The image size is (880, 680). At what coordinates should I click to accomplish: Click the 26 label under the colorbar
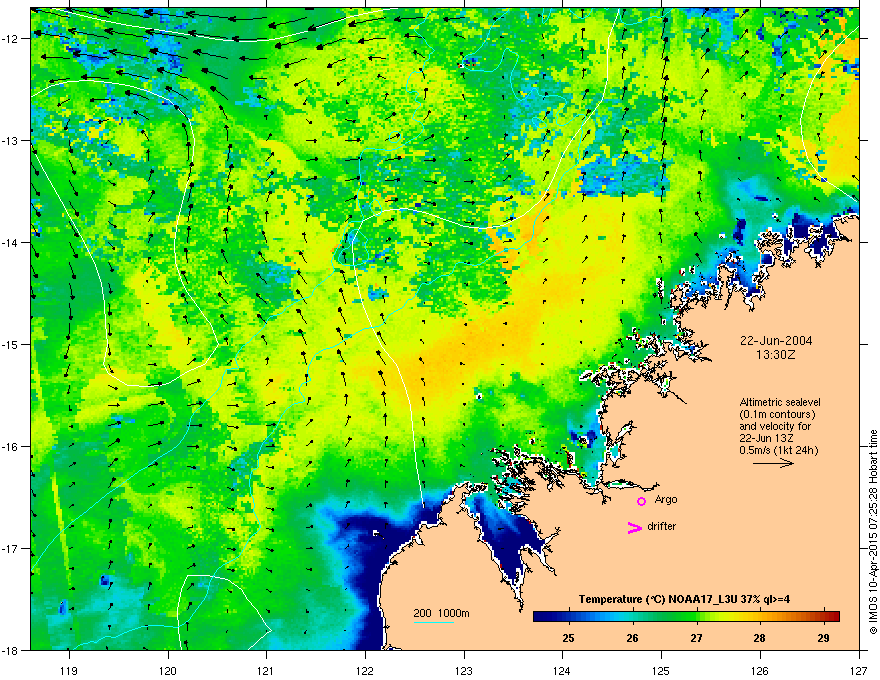point(632,638)
